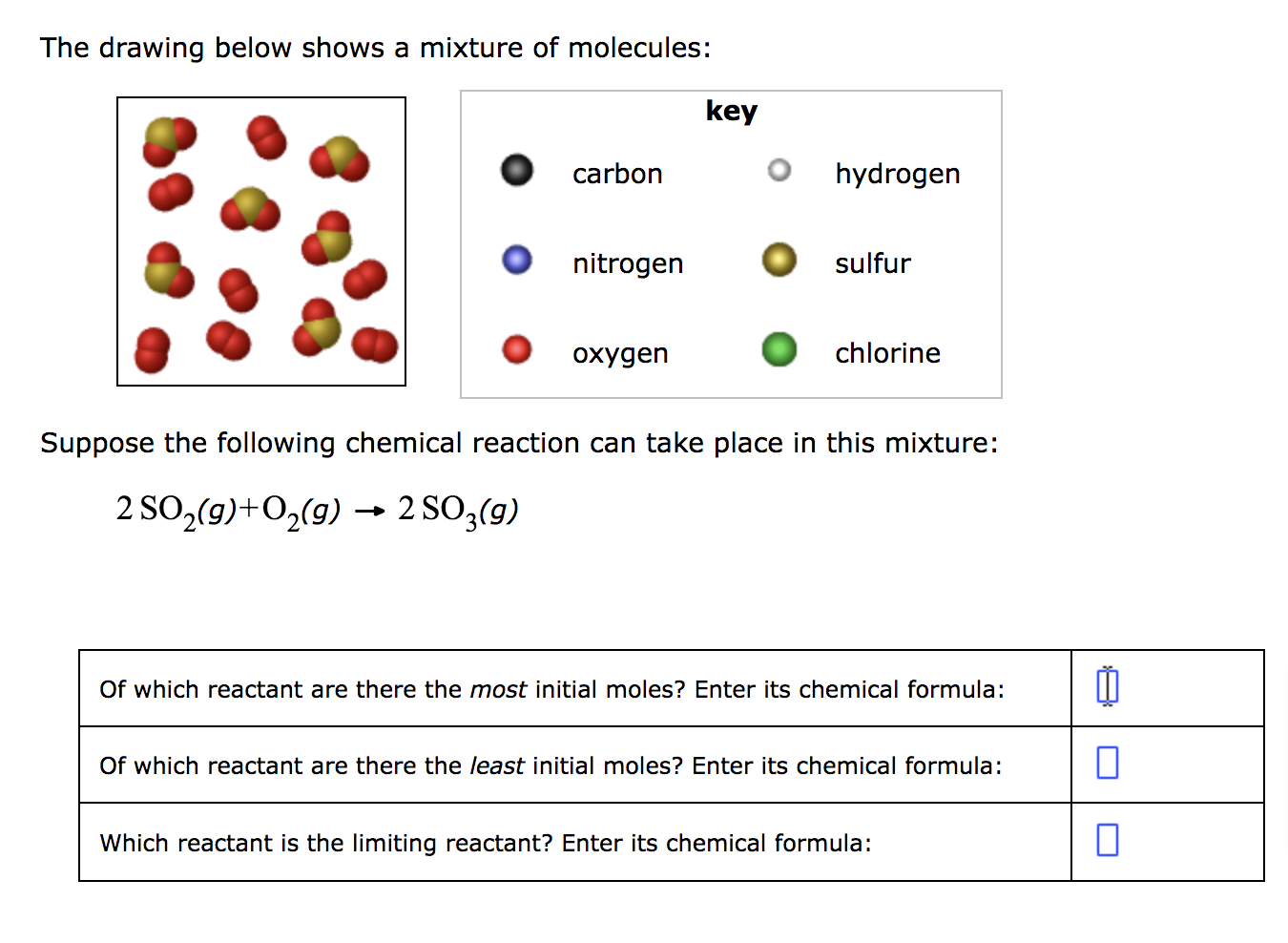1288x943 pixels.
Task: Click the black carbon atom symbol
Action: [515, 169]
